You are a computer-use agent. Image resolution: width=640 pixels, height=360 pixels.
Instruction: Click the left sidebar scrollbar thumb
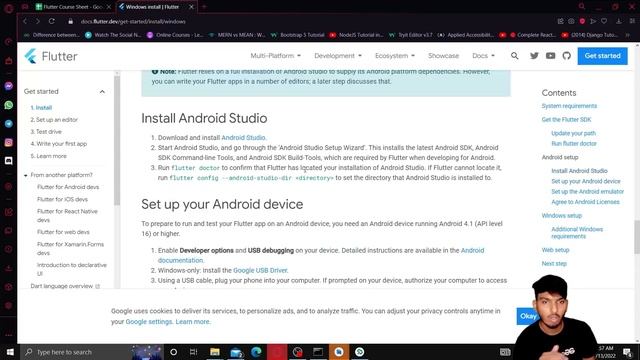pyautogui.click(x=117, y=141)
